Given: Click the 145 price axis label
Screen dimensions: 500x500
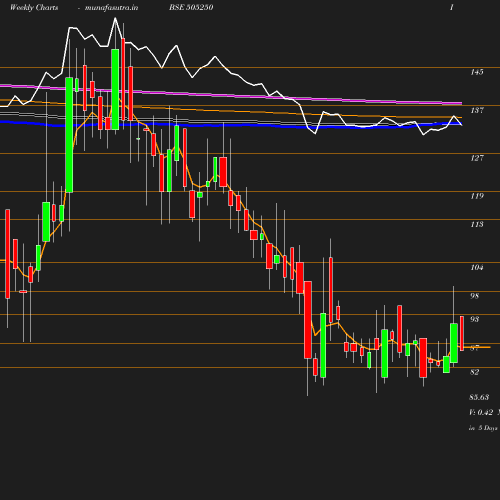Looking at the screenshot, I should [x=477, y=72].
